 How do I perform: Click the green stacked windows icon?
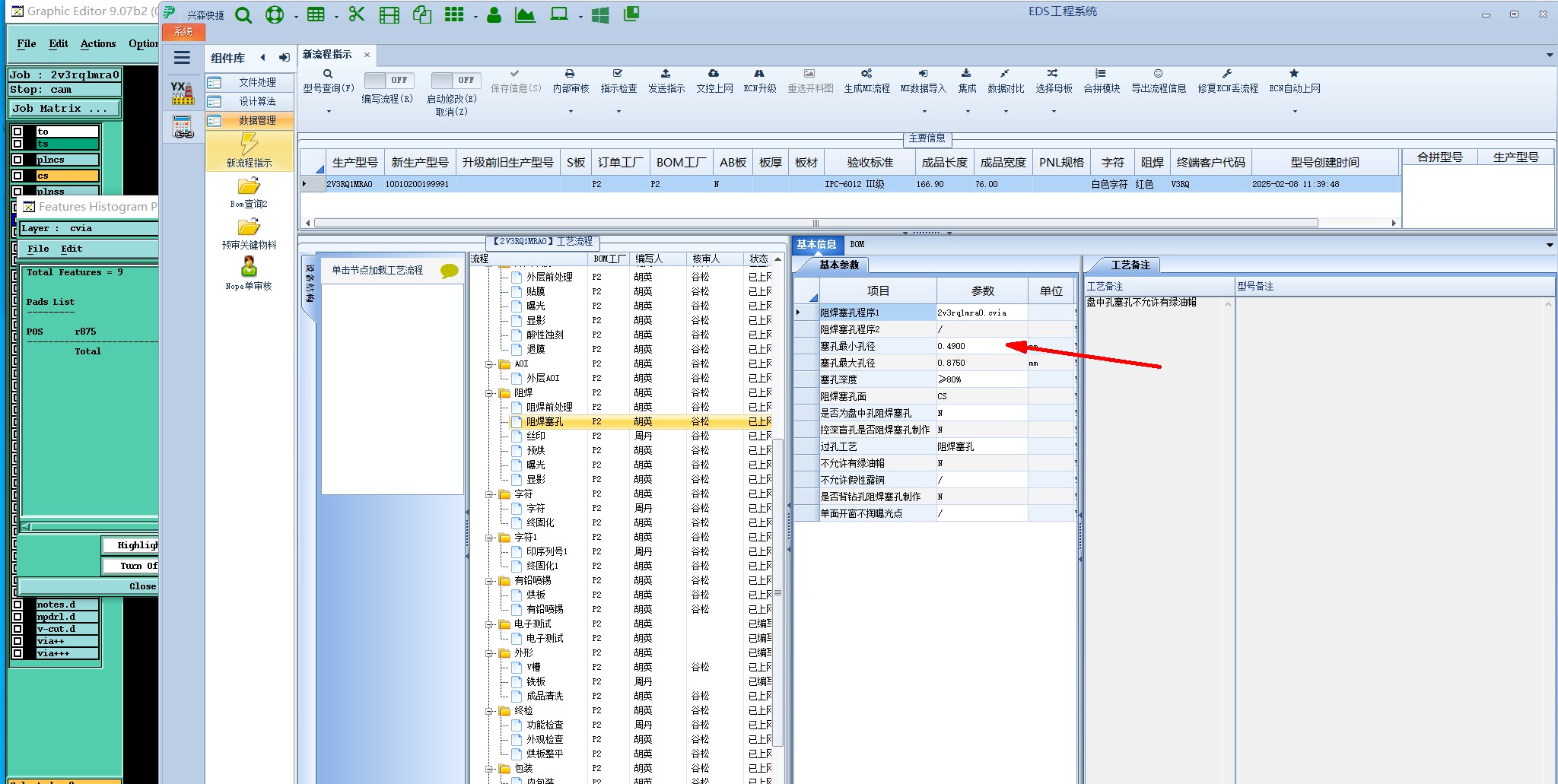pyautogui.click(x=631, y=14)
